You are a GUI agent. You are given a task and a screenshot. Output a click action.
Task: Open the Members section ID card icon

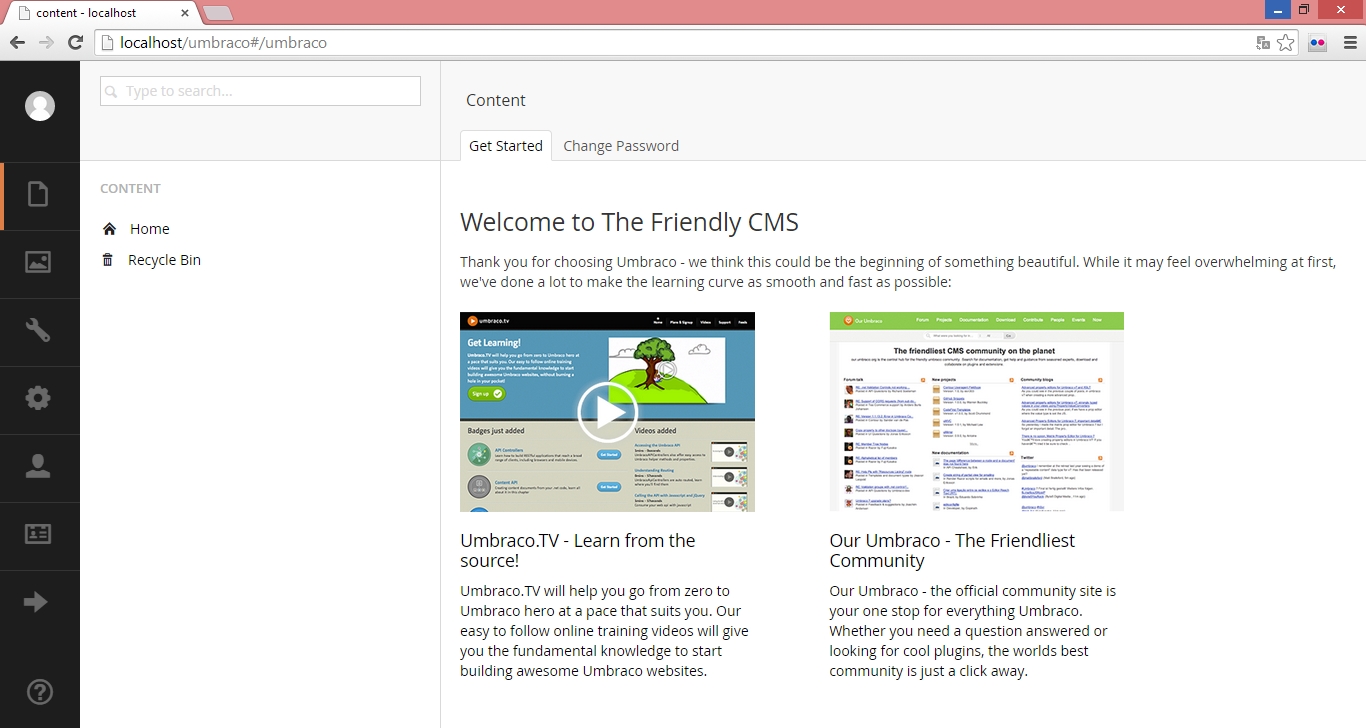click(38, 534)
